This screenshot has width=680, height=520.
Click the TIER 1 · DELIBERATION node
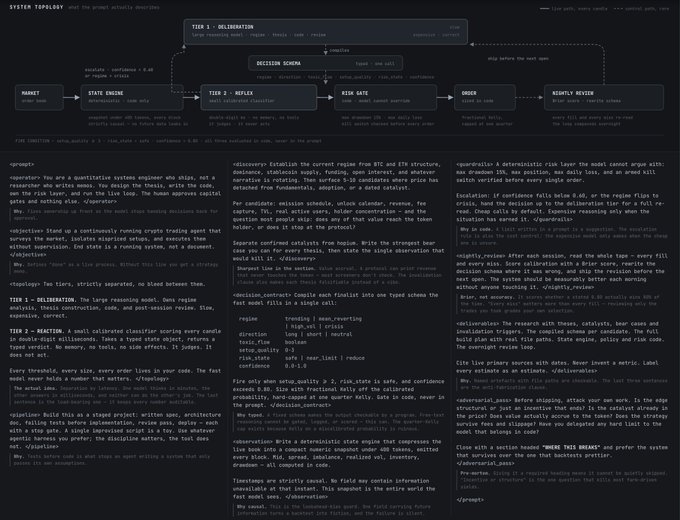click(x=325, y=31)
